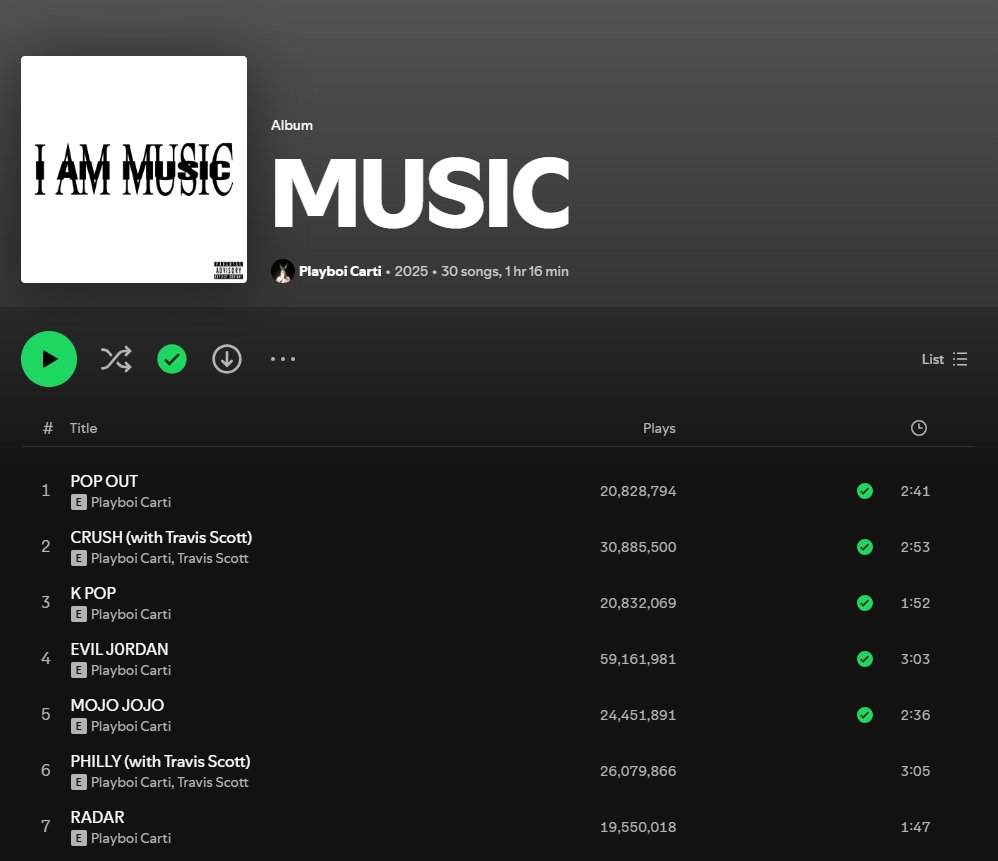Open Playboi Carti artist under RADAR
The width and height of the screenshot is (998, 861).
coord(130,838)
